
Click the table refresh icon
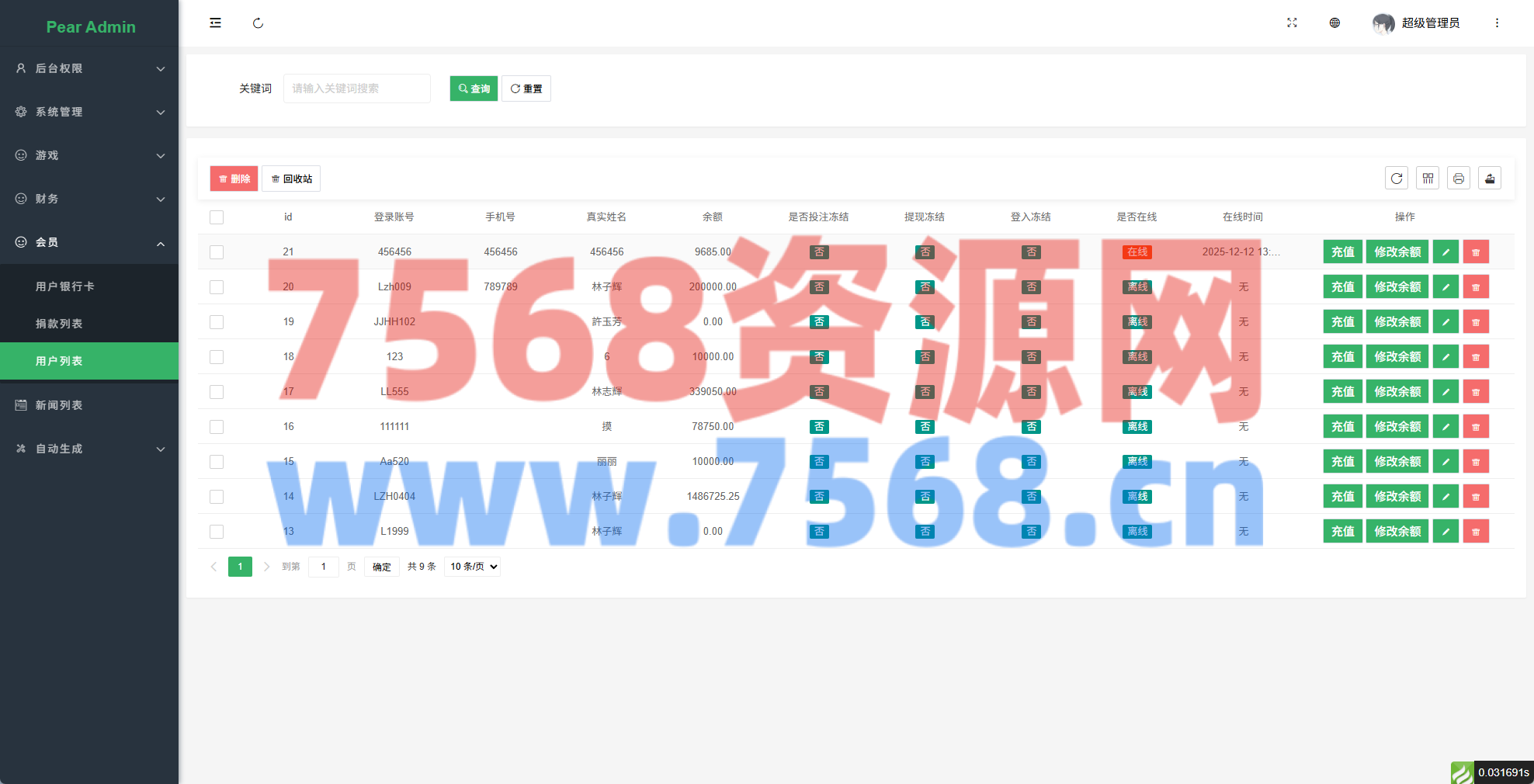tap(1397, 179)
